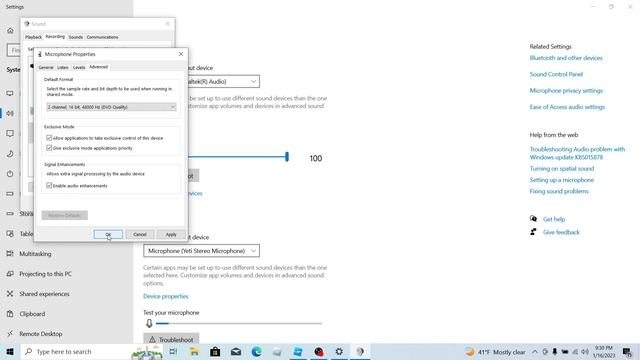Viewport: 640px width, 360px height.
Task: Switch to General tab in Microphone Properties
Action: pos(46,67)
